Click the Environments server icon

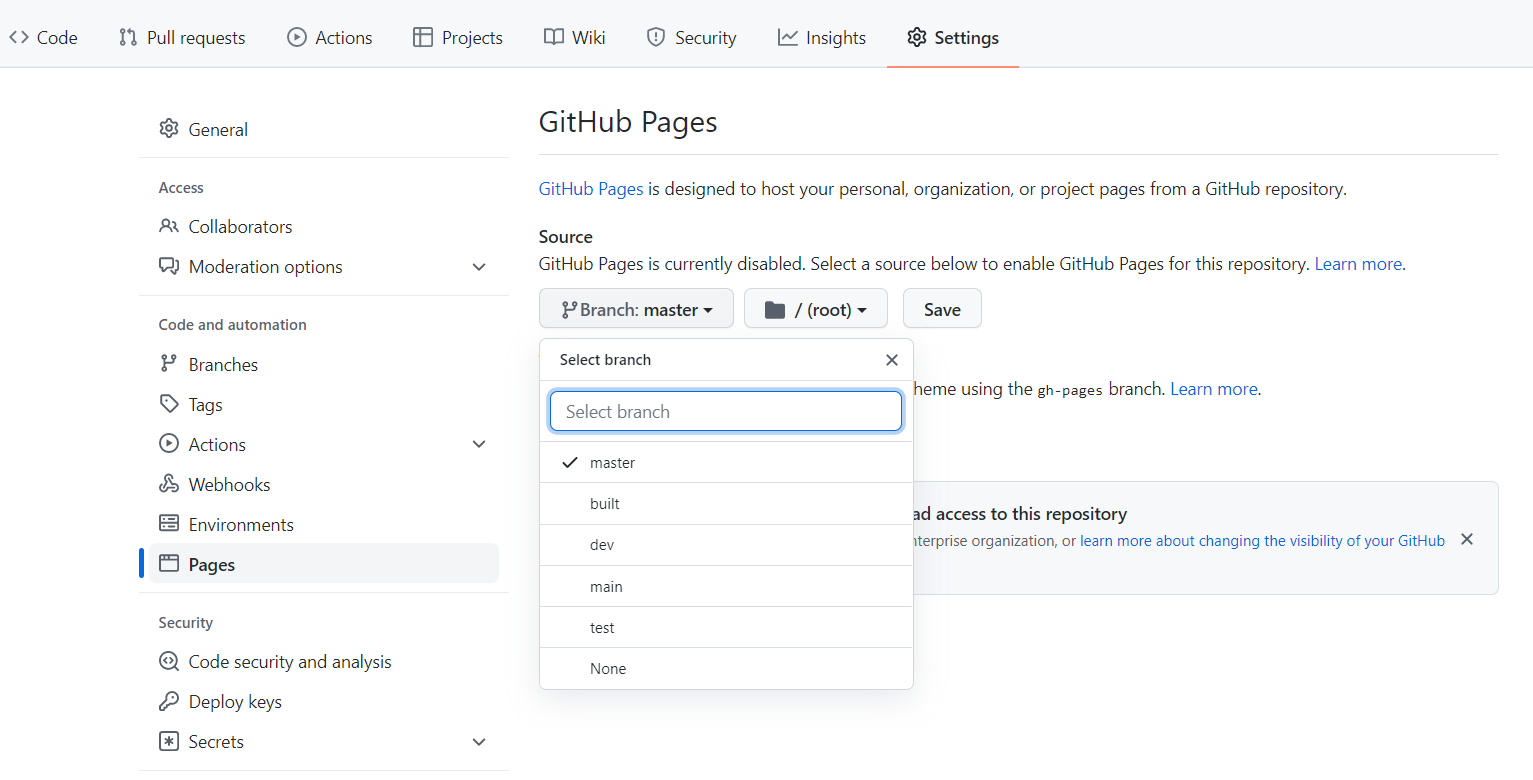(x=169, y=524)
